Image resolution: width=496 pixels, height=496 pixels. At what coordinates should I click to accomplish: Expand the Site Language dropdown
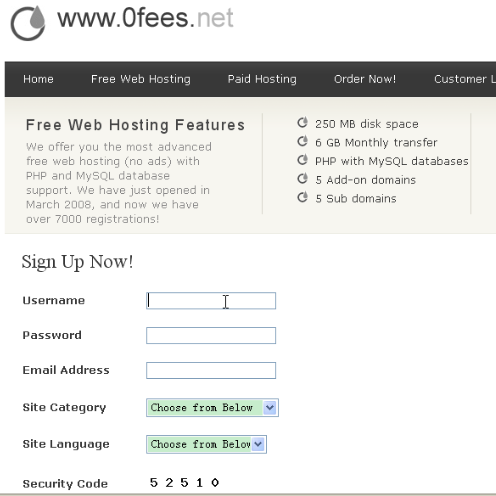206,444
